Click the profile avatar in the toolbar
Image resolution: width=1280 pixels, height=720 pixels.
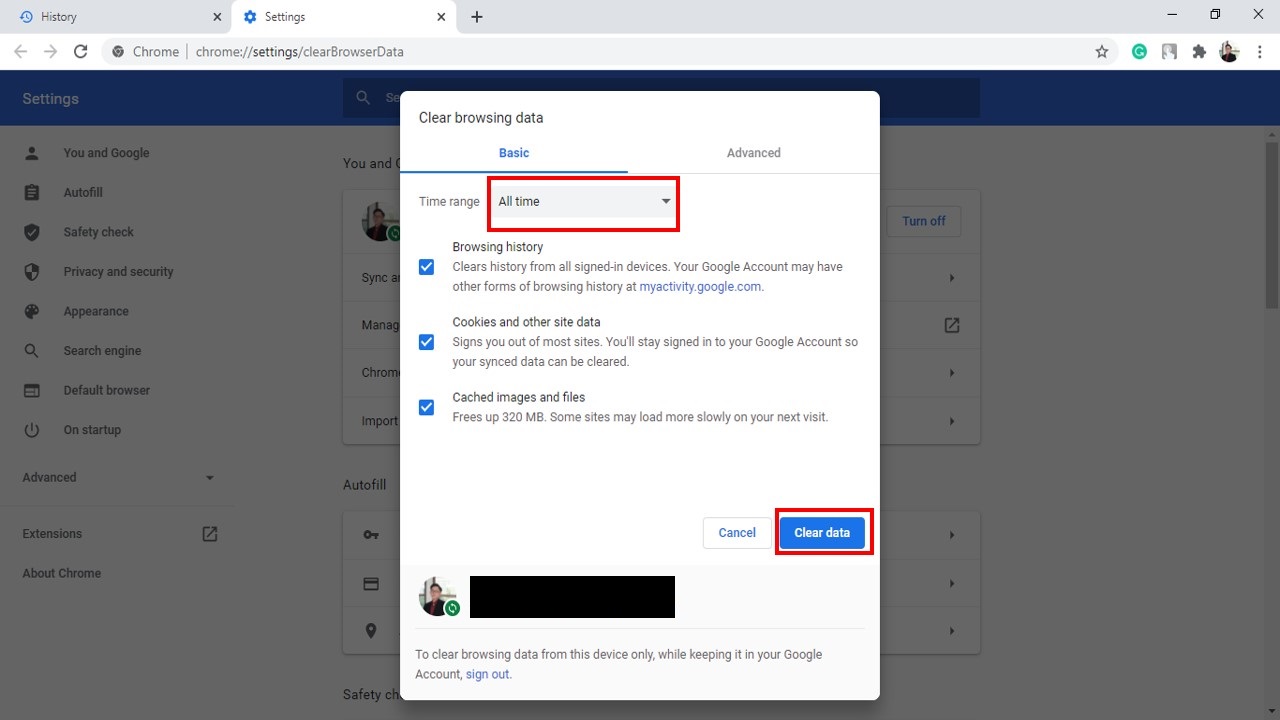pos(1229,51)
